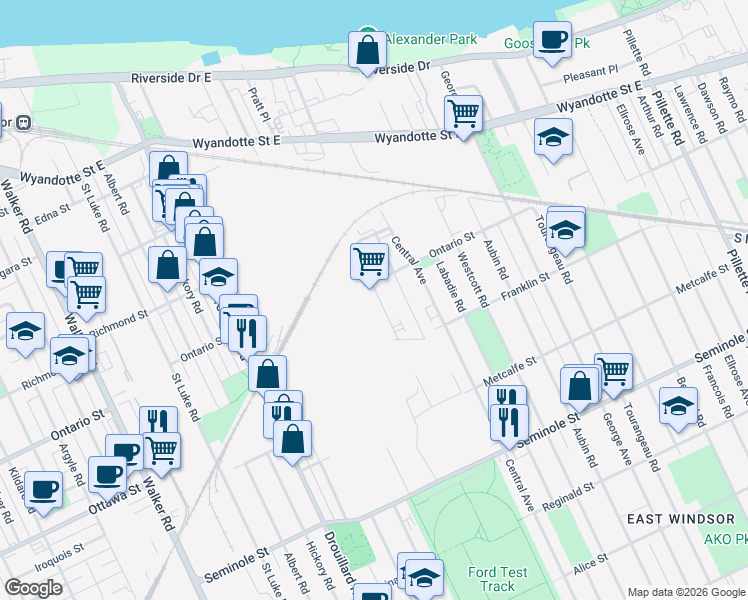
Task: Select the school marker below Wyandotte St E
Action: click(553, 139)
